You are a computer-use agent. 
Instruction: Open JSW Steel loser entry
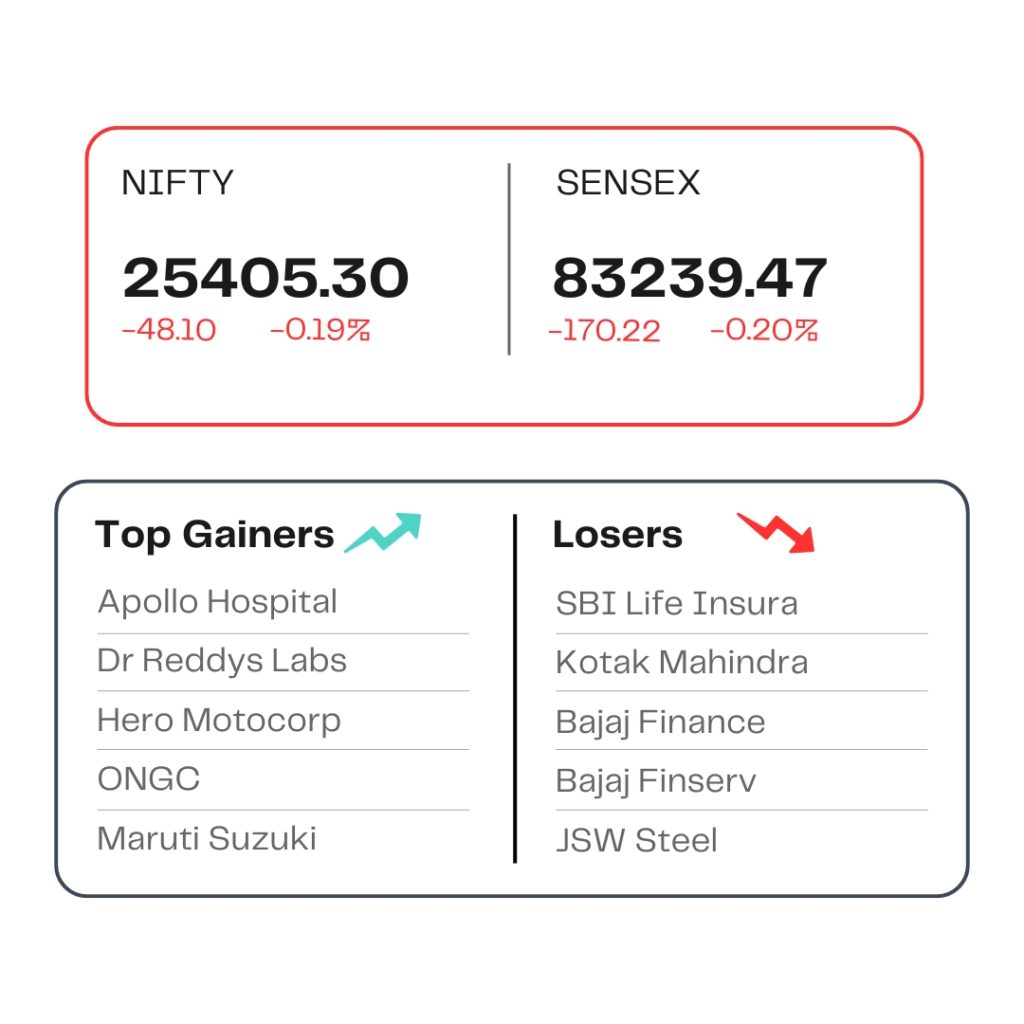click(637, 840)
